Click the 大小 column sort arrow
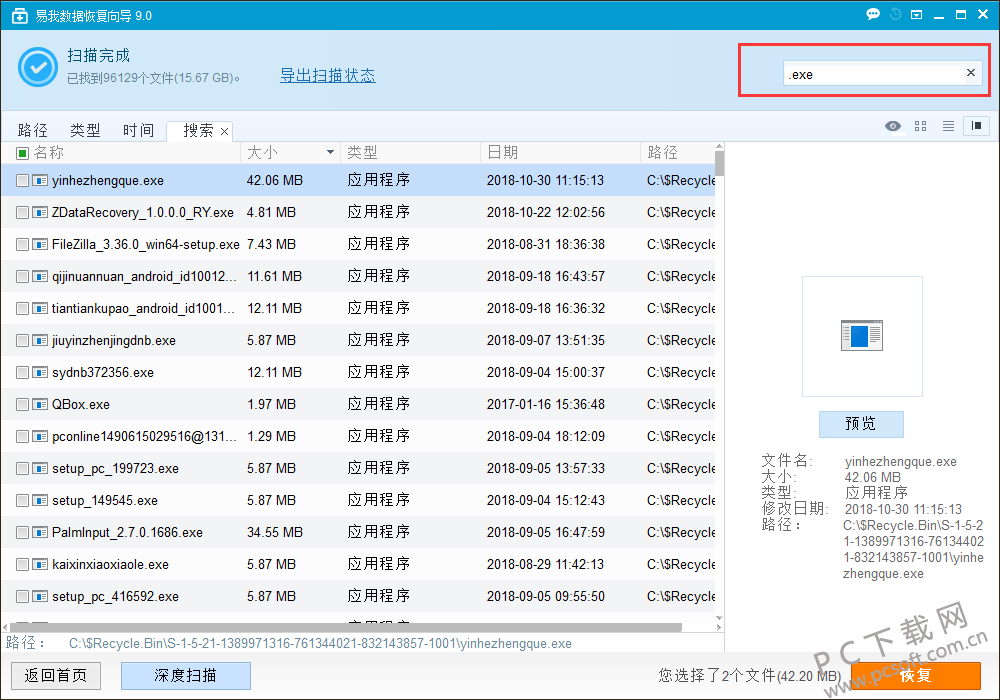 [330, 153]
